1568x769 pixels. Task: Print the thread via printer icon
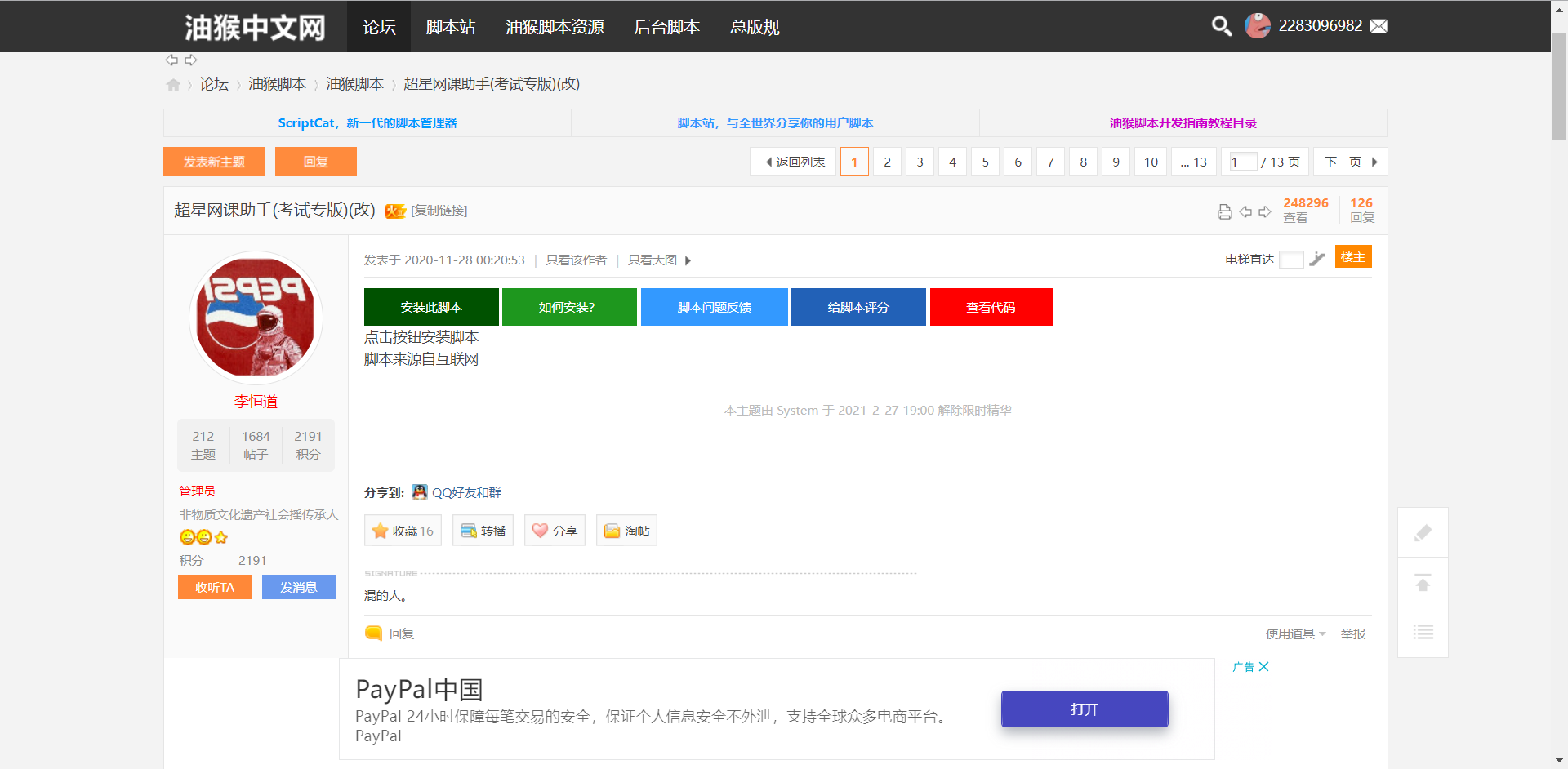[x=1224, y=211]
